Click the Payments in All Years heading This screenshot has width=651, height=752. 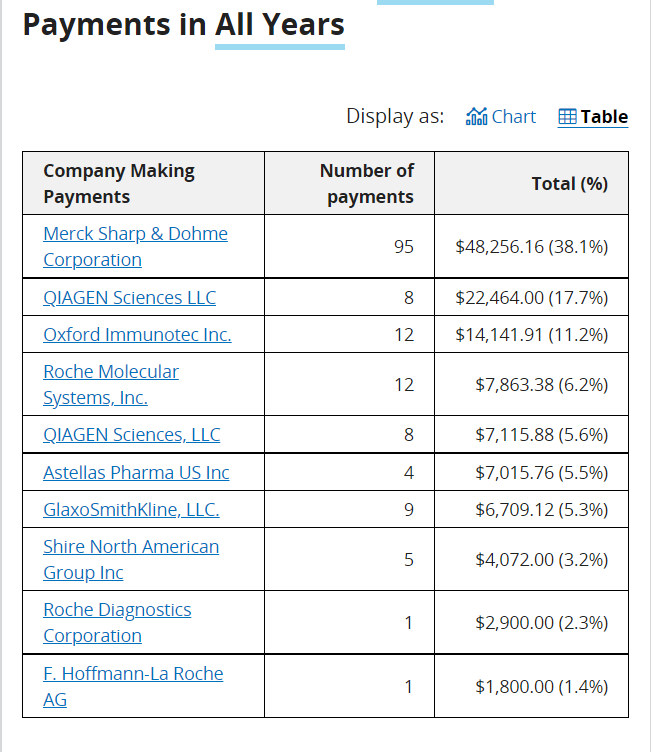[184, 25]
